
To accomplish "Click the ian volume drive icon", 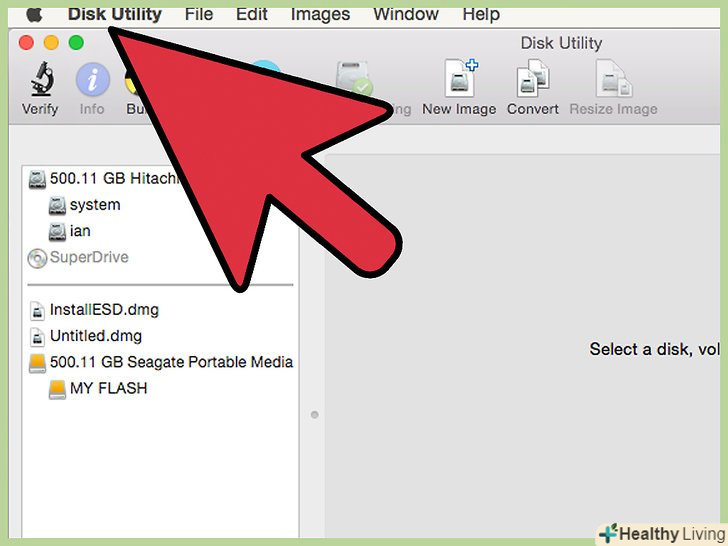I will coord(57,232).
